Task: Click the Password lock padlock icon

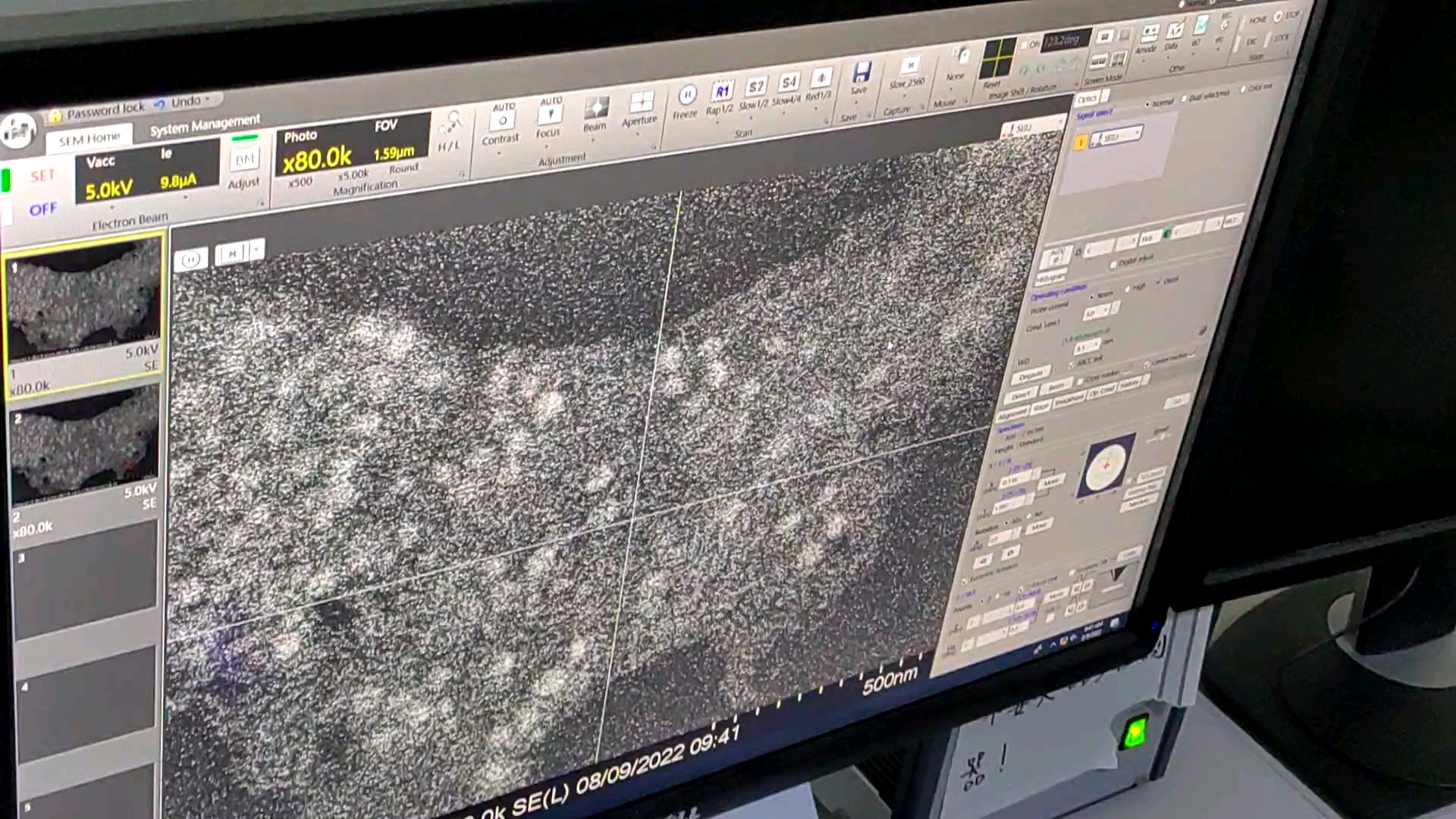Action: tap(55, 116)
